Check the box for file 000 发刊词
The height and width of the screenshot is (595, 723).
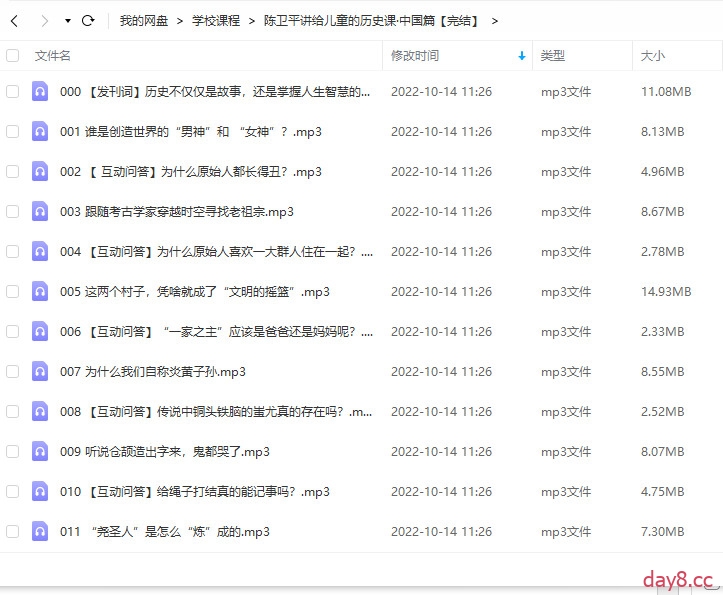[13, 91]
